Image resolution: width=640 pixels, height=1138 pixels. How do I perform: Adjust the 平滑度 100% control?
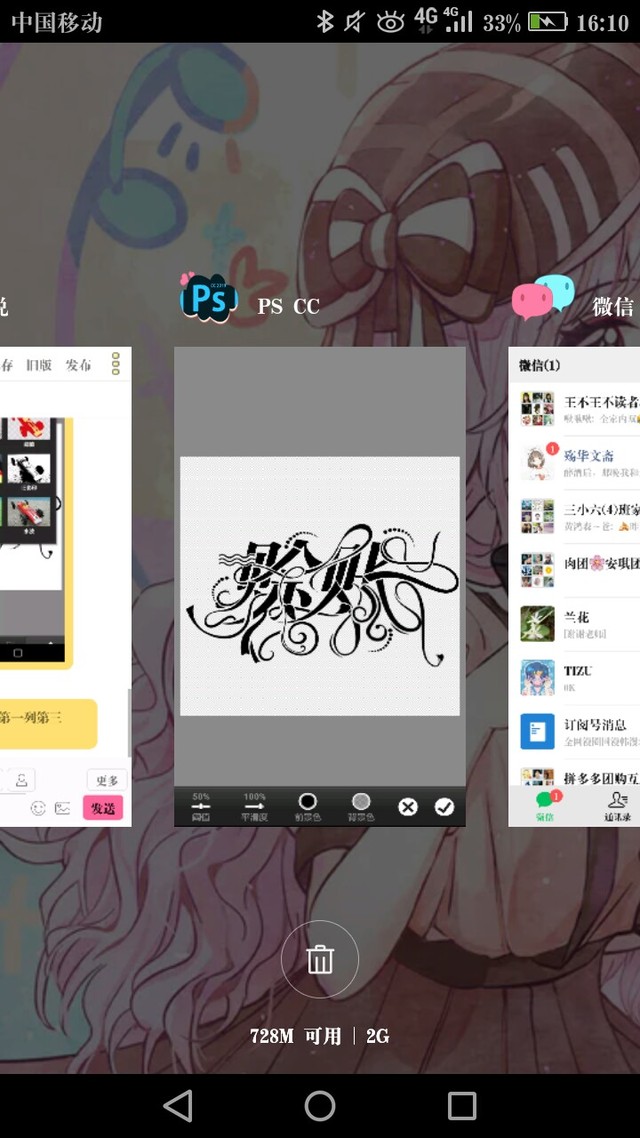[x=255, y=806]
